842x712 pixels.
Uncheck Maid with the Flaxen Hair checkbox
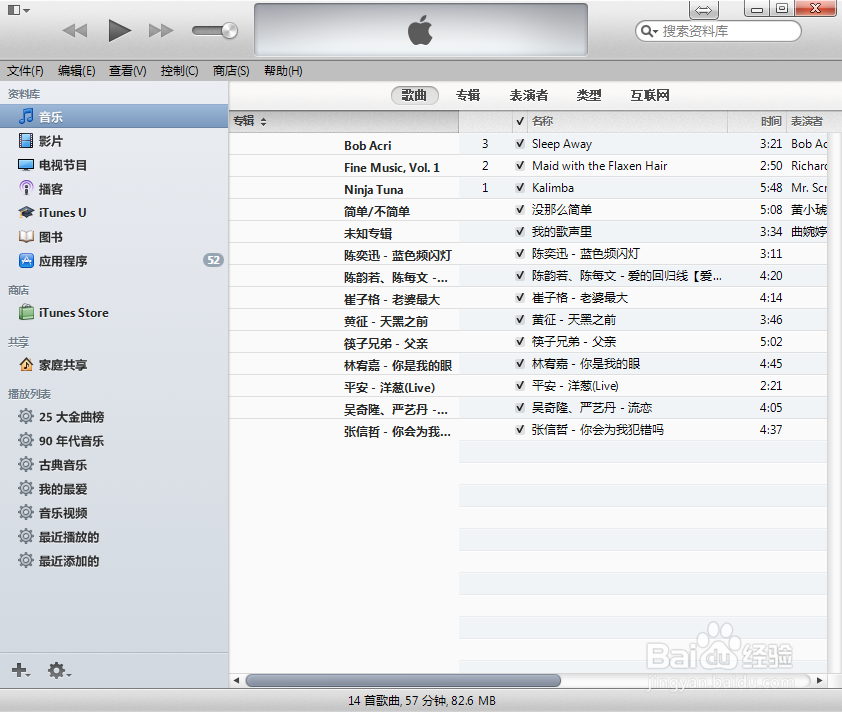[x=520, y=165]
